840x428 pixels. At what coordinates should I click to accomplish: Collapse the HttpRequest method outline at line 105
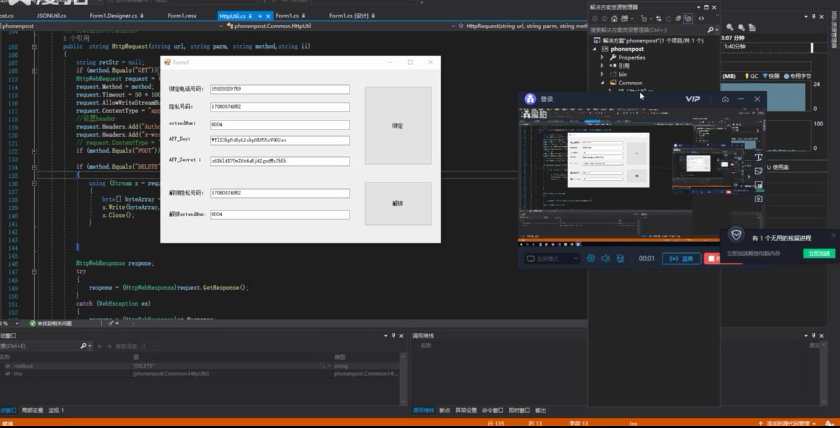[34, 47]
